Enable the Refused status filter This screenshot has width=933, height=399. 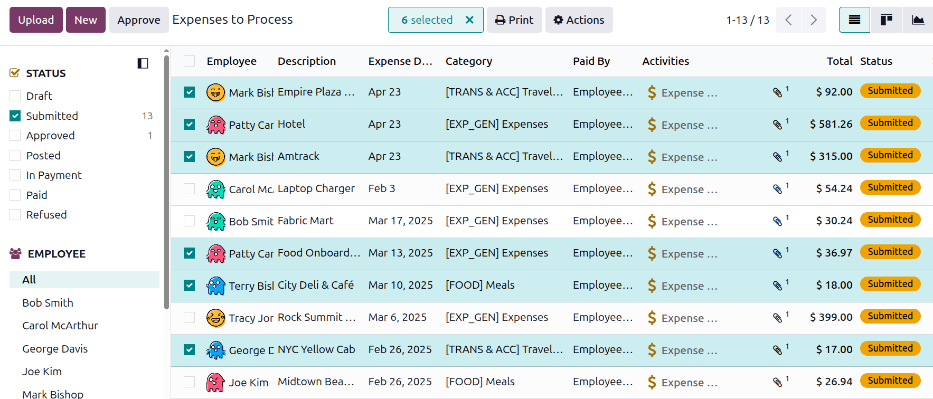click(x=15, y=215)
